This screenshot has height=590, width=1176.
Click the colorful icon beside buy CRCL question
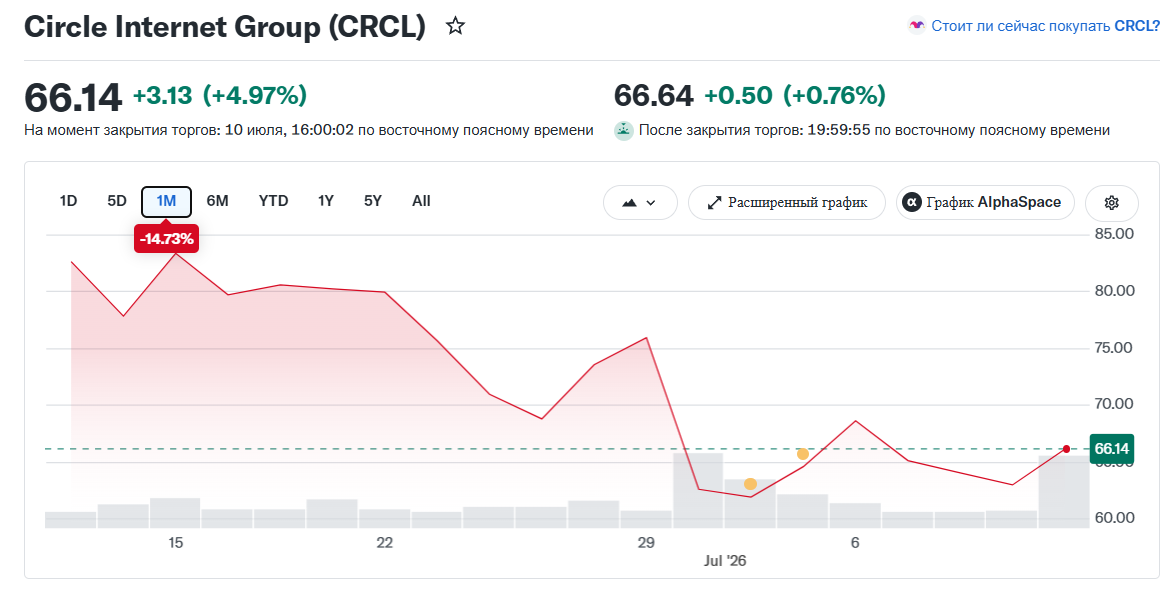click(916, 25)
